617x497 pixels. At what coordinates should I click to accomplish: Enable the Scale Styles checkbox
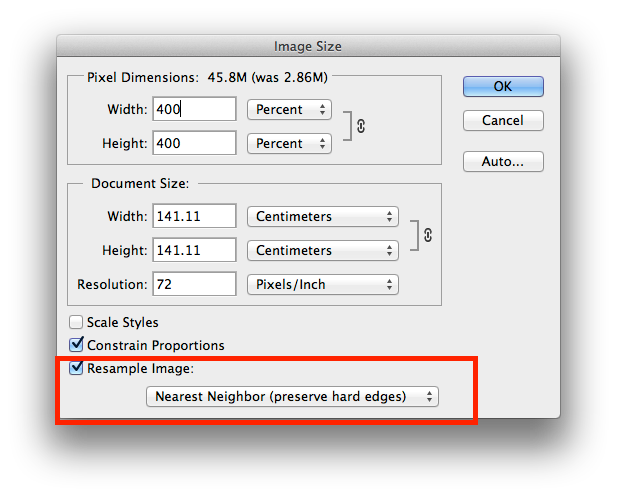click(x=76, y=323)
